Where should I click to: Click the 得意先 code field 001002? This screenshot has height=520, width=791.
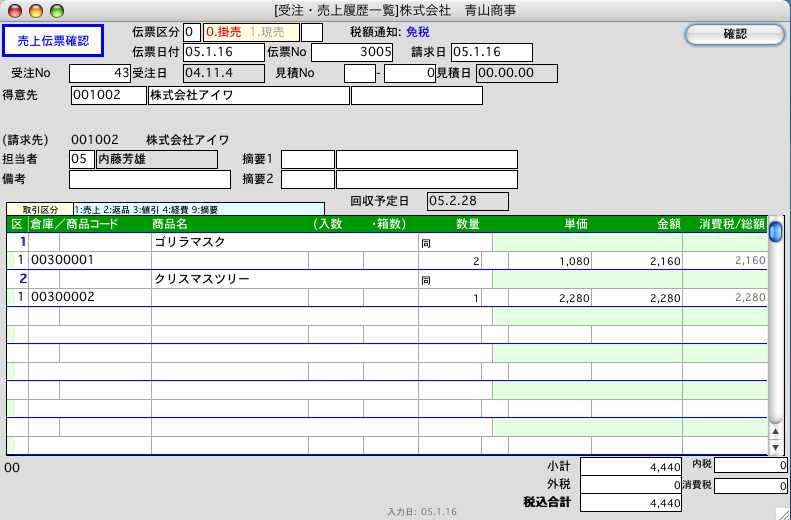(108, 96)
